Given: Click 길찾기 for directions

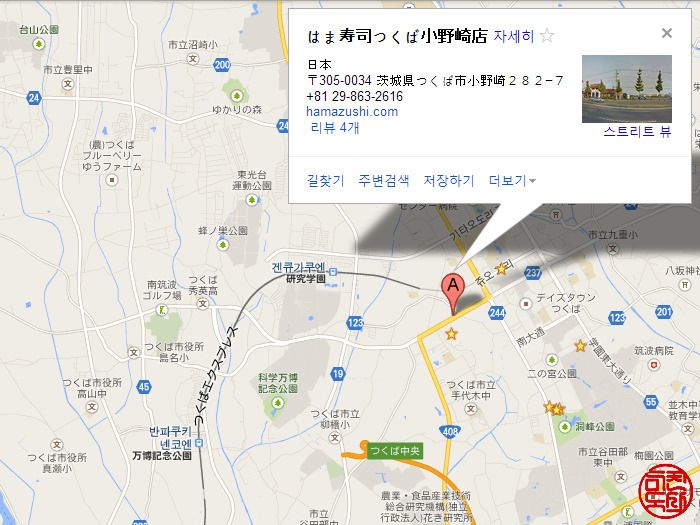Looking at the screenshot, I should [x=325, y=180].
